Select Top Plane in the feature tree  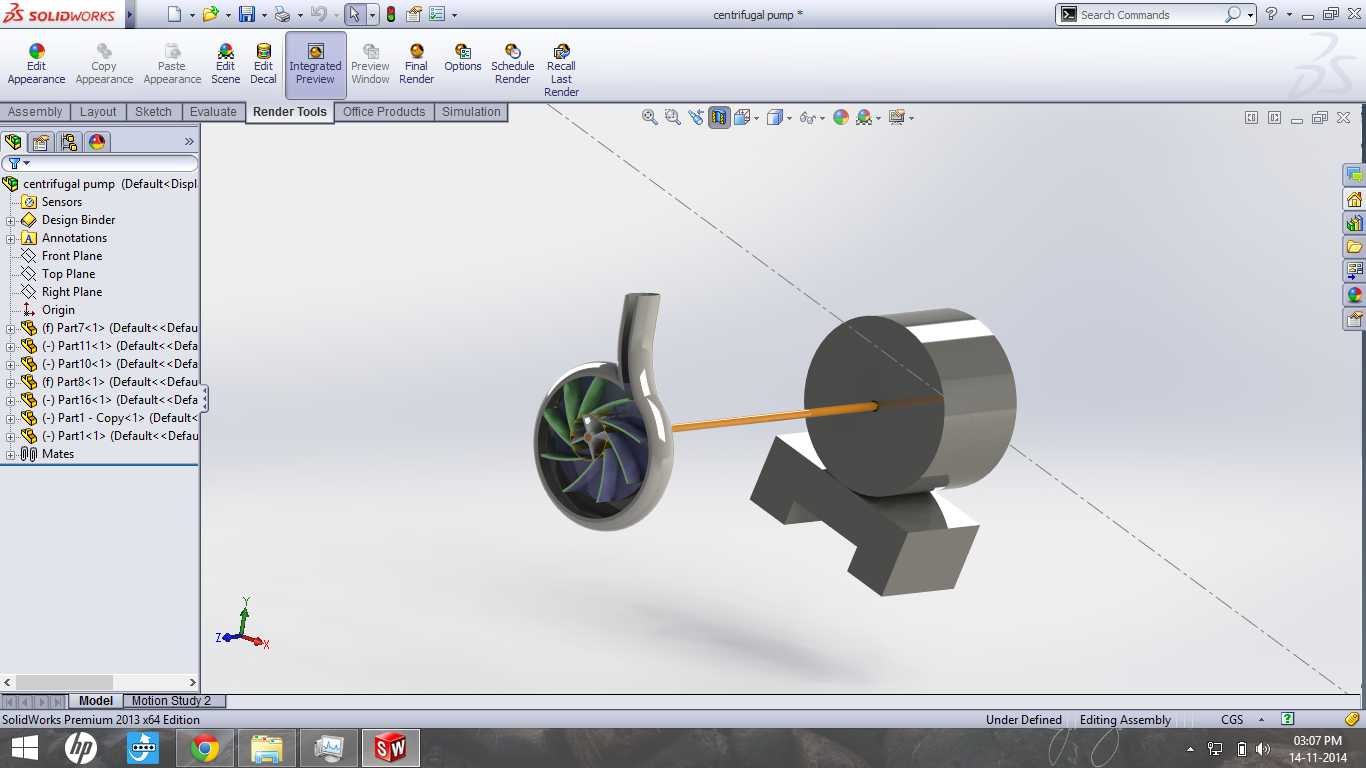[x=68, y=274]
